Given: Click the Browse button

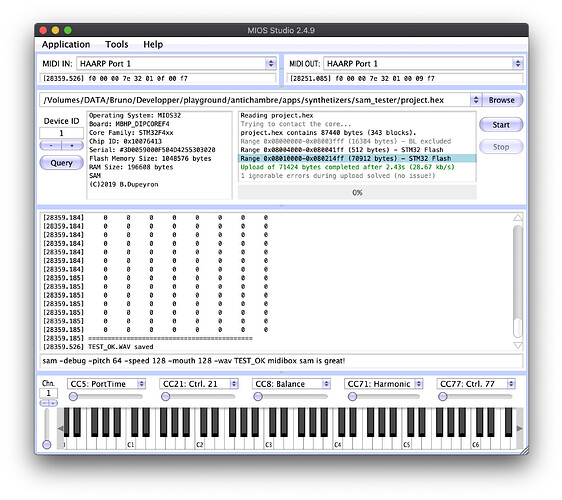Looking at the screenshot, I should coord(501,100).
